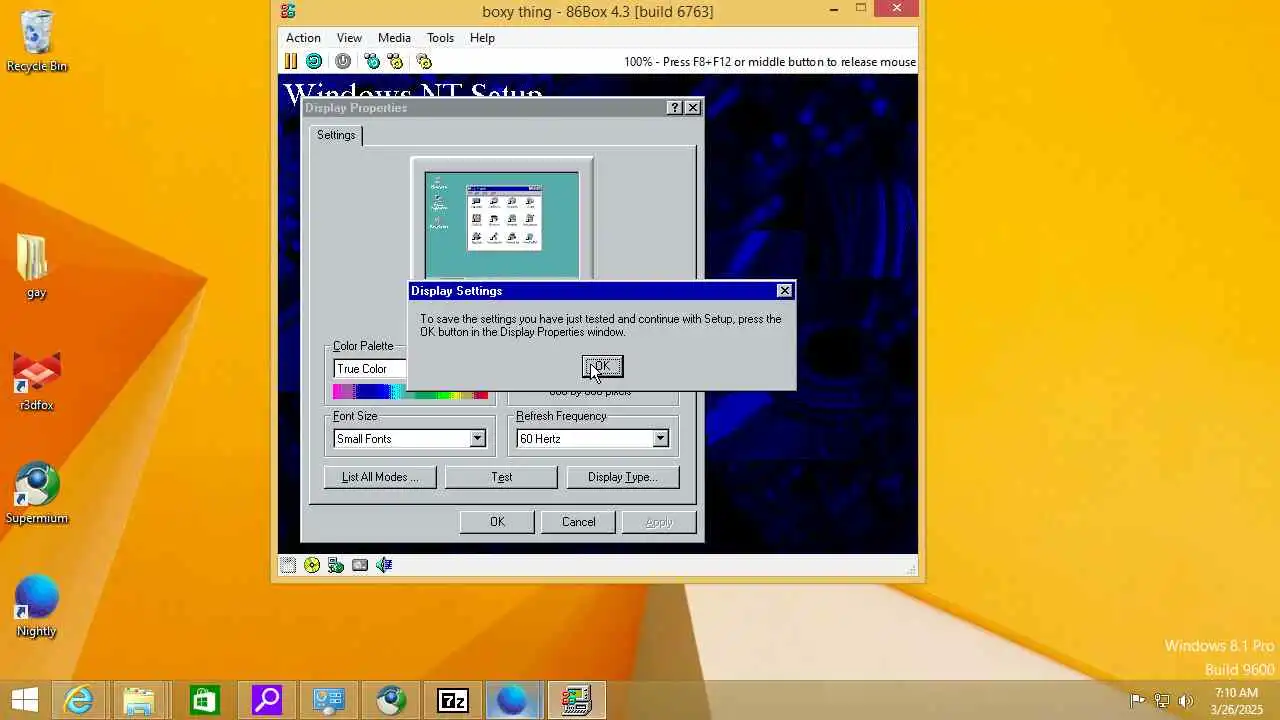Open the Windows Store taskbar icon
Image resolution: width=1280 pixels, height=720 pixels.
(x=203, y=700)
